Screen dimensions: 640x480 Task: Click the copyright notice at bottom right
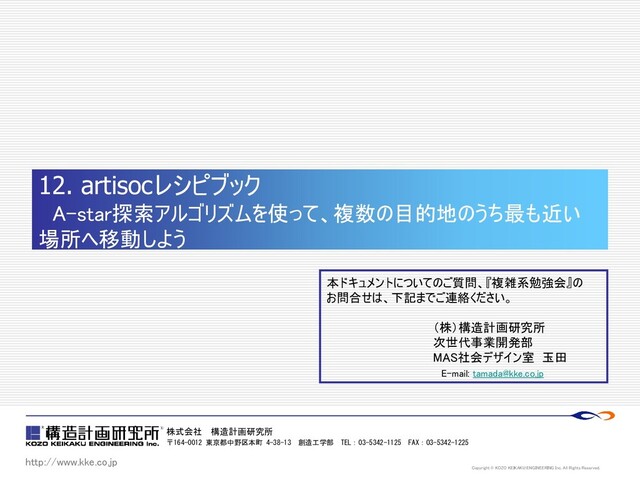pyautogui.click(x=536, y=468)
